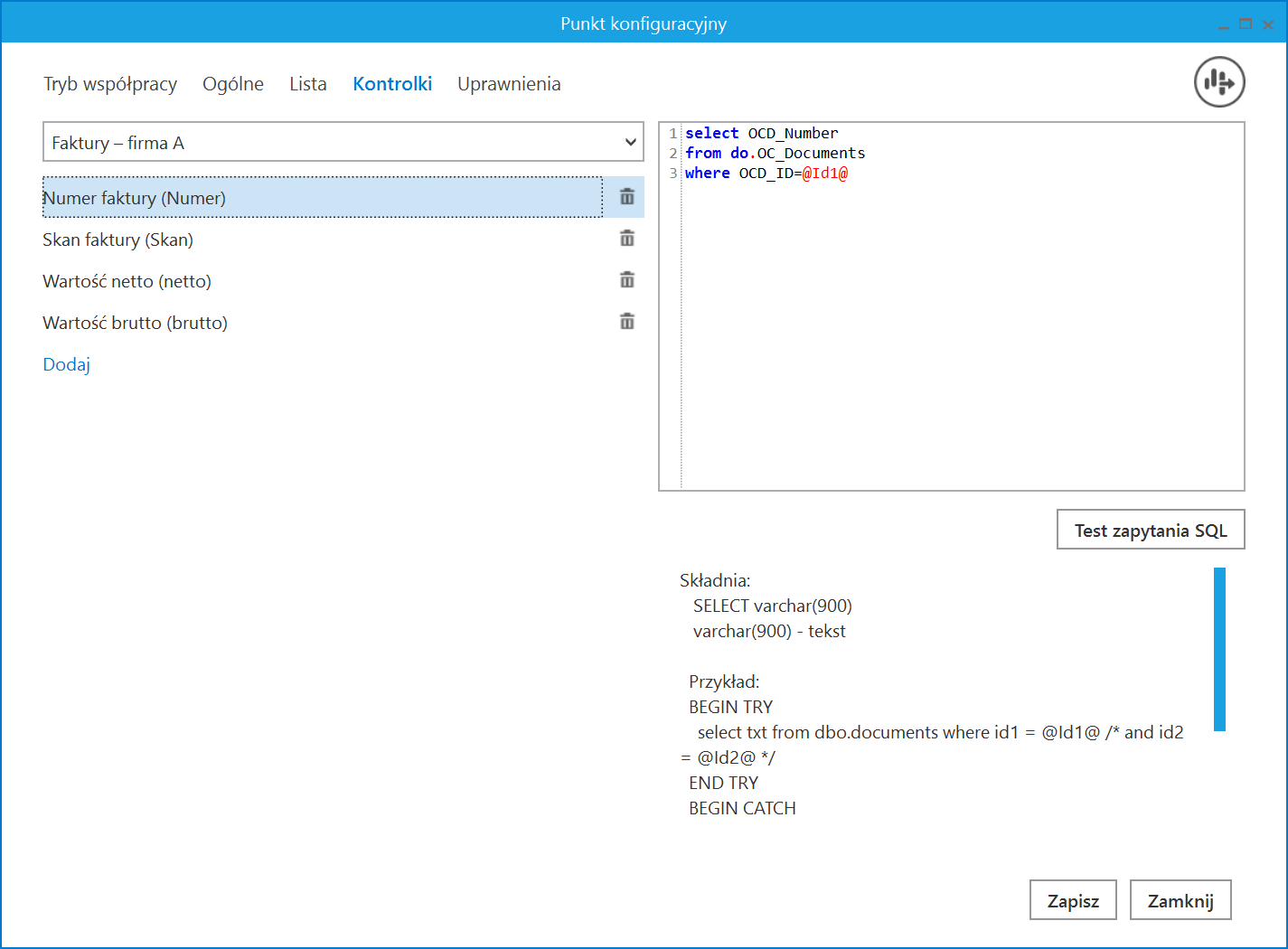Remove the Wartość brutto control
This screenshot has width=1288, height=949.
click(x=626, y=322)
